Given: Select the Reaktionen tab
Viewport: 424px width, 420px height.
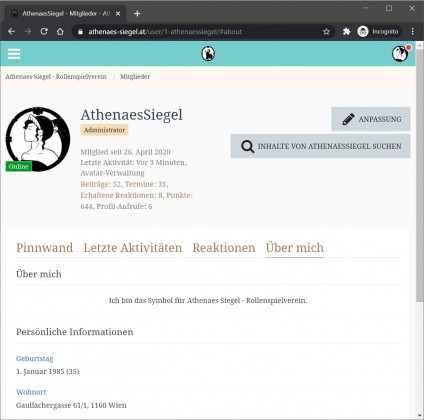Looking at the screenshot, I should coord(224,248).
